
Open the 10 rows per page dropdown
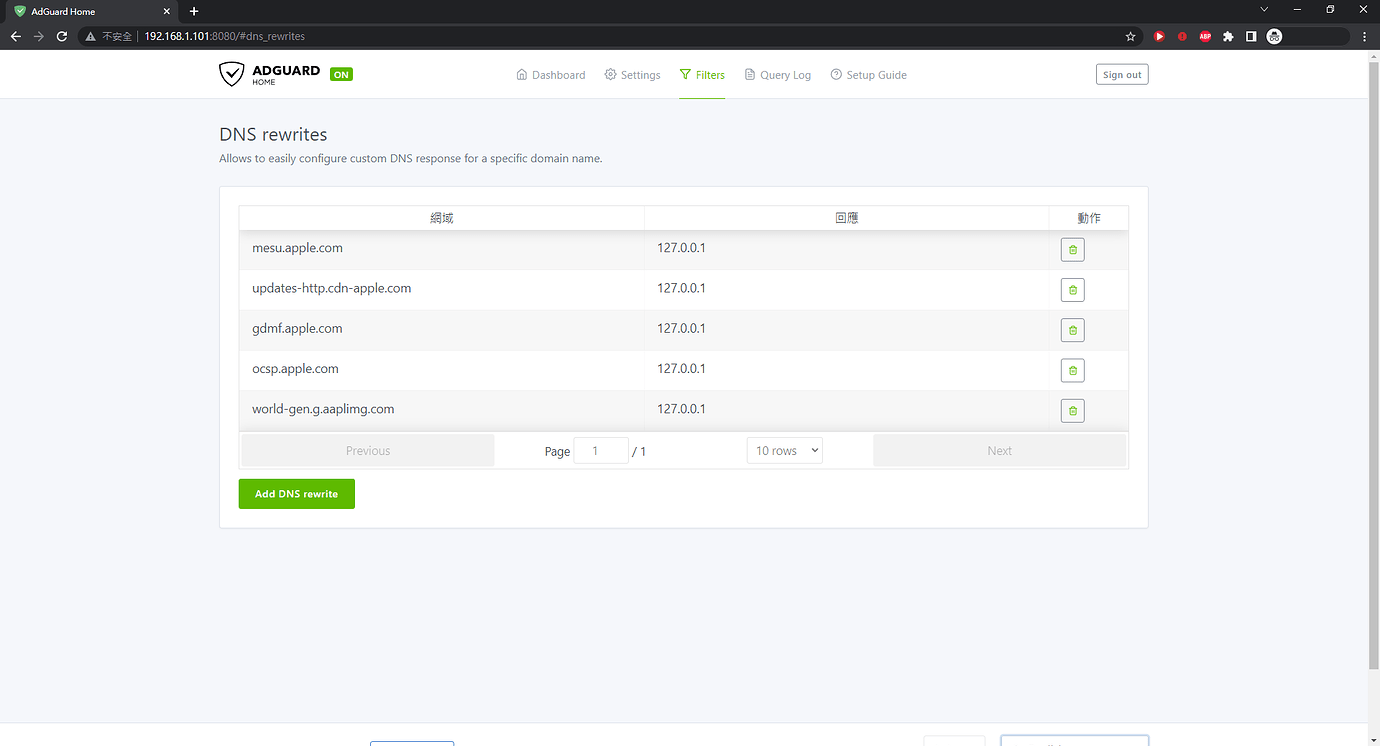pos(784,450)
